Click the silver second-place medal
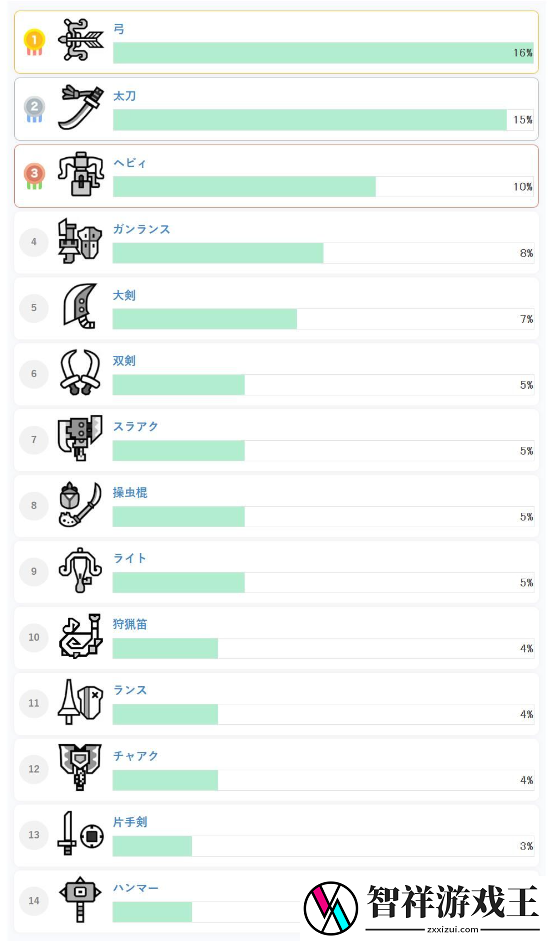Image resolution: width=550 pixels, height=941 pixels. pyautogui.click(x=34, y=110)
